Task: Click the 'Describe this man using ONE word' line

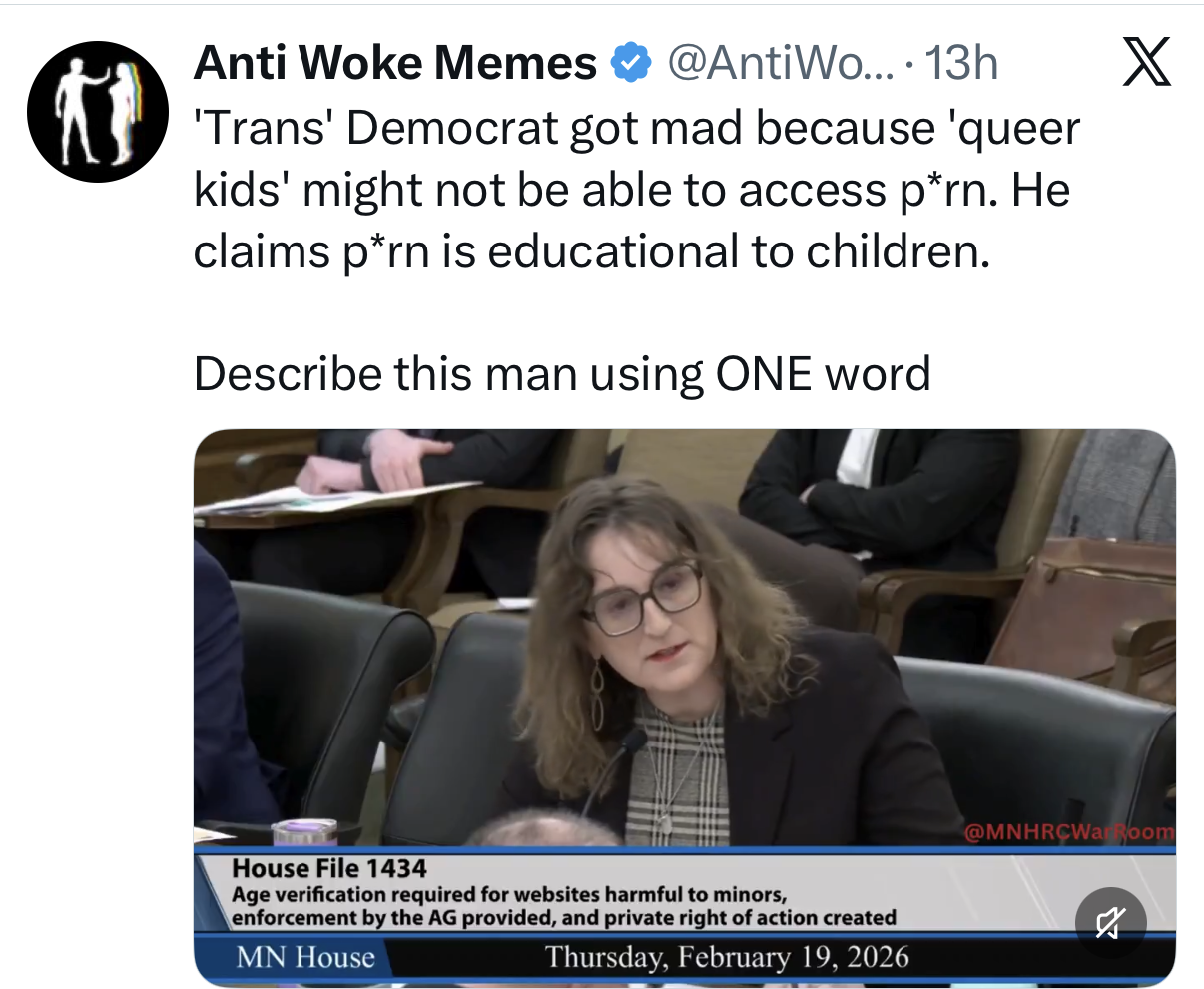Action: coord(562,374)
